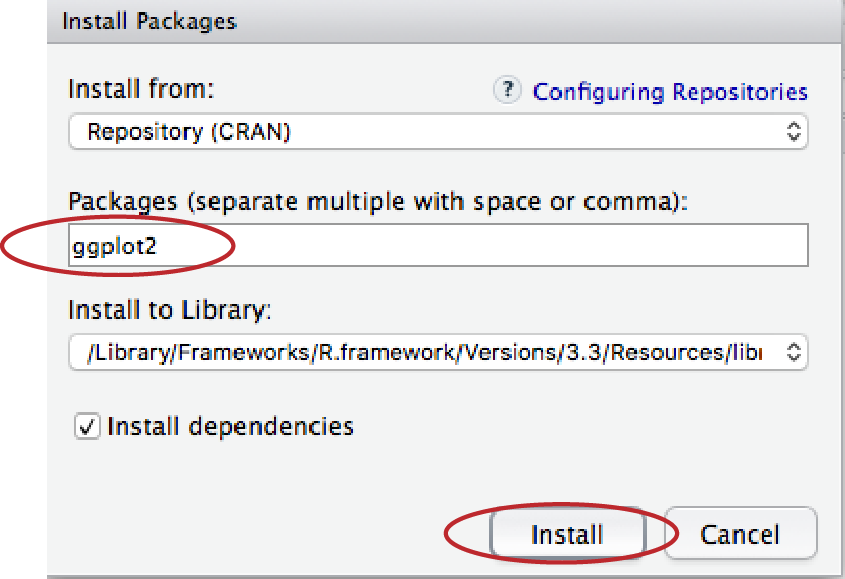The image size is (845, 579).
Task: Click the 'Install from:' label
Action: (x=140, y=90)
